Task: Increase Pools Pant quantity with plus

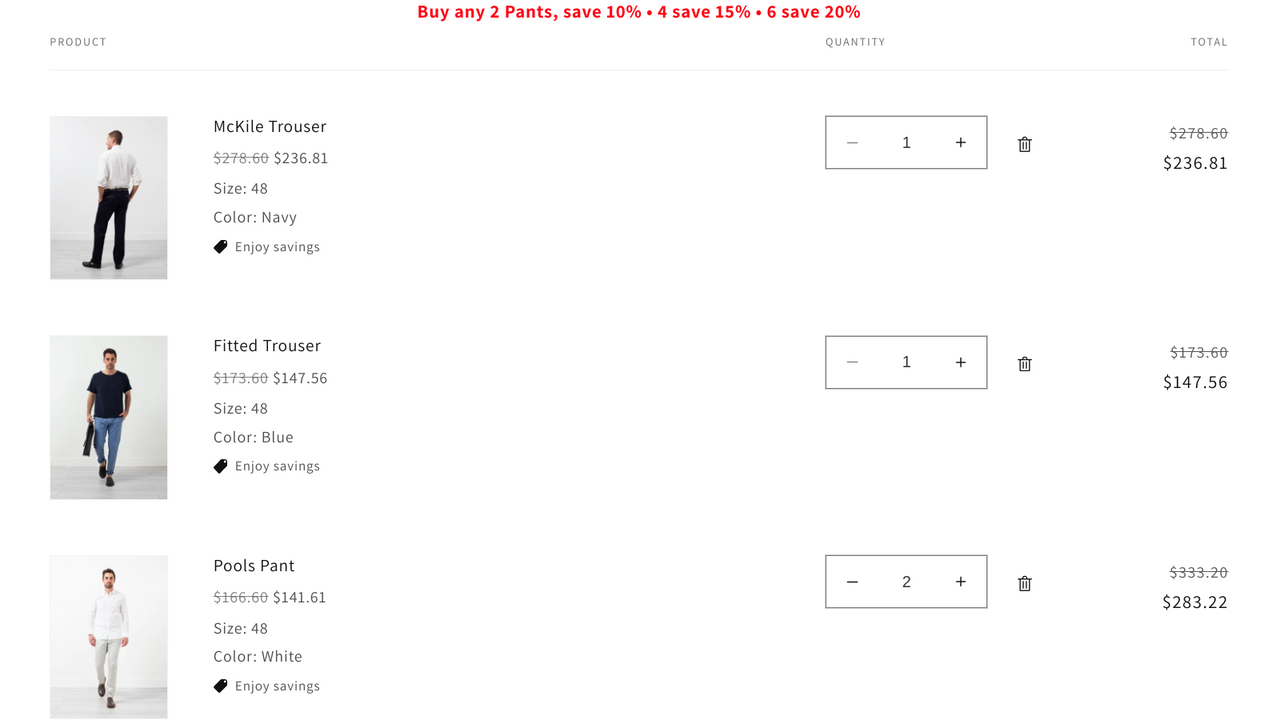Action: click(960, 582)
